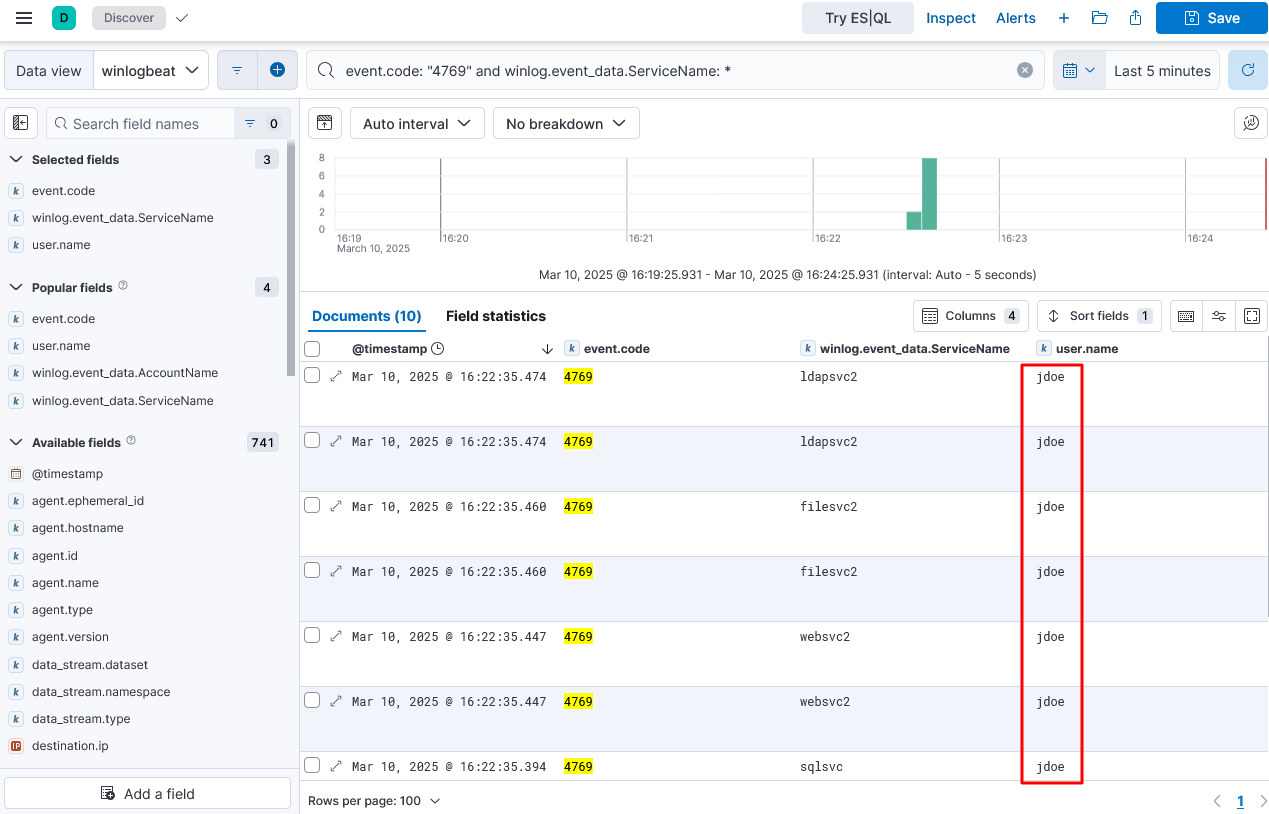Enter full screen mode for table
Image resolution: width=1269 pixels, height=814 pixels.
coord(1251,316)
